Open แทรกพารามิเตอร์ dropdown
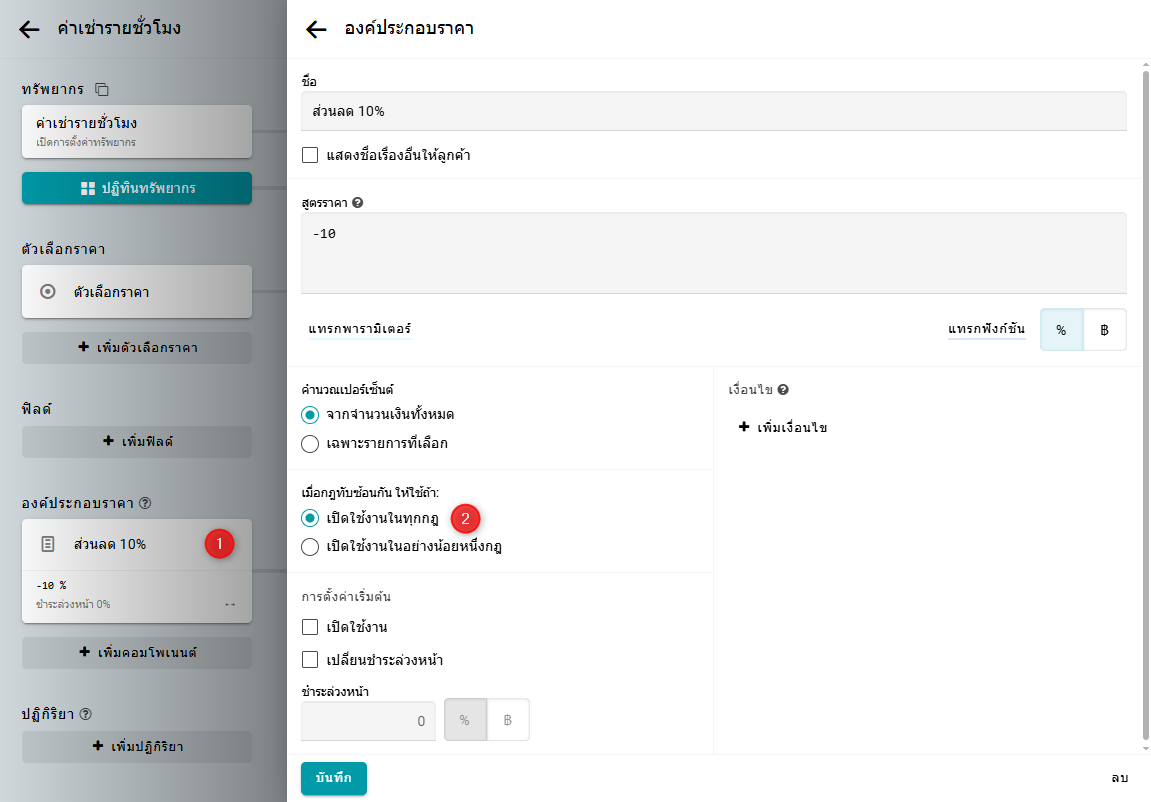Image resolution: width=1151 pixels, height=802 pixels. (360, 329)
